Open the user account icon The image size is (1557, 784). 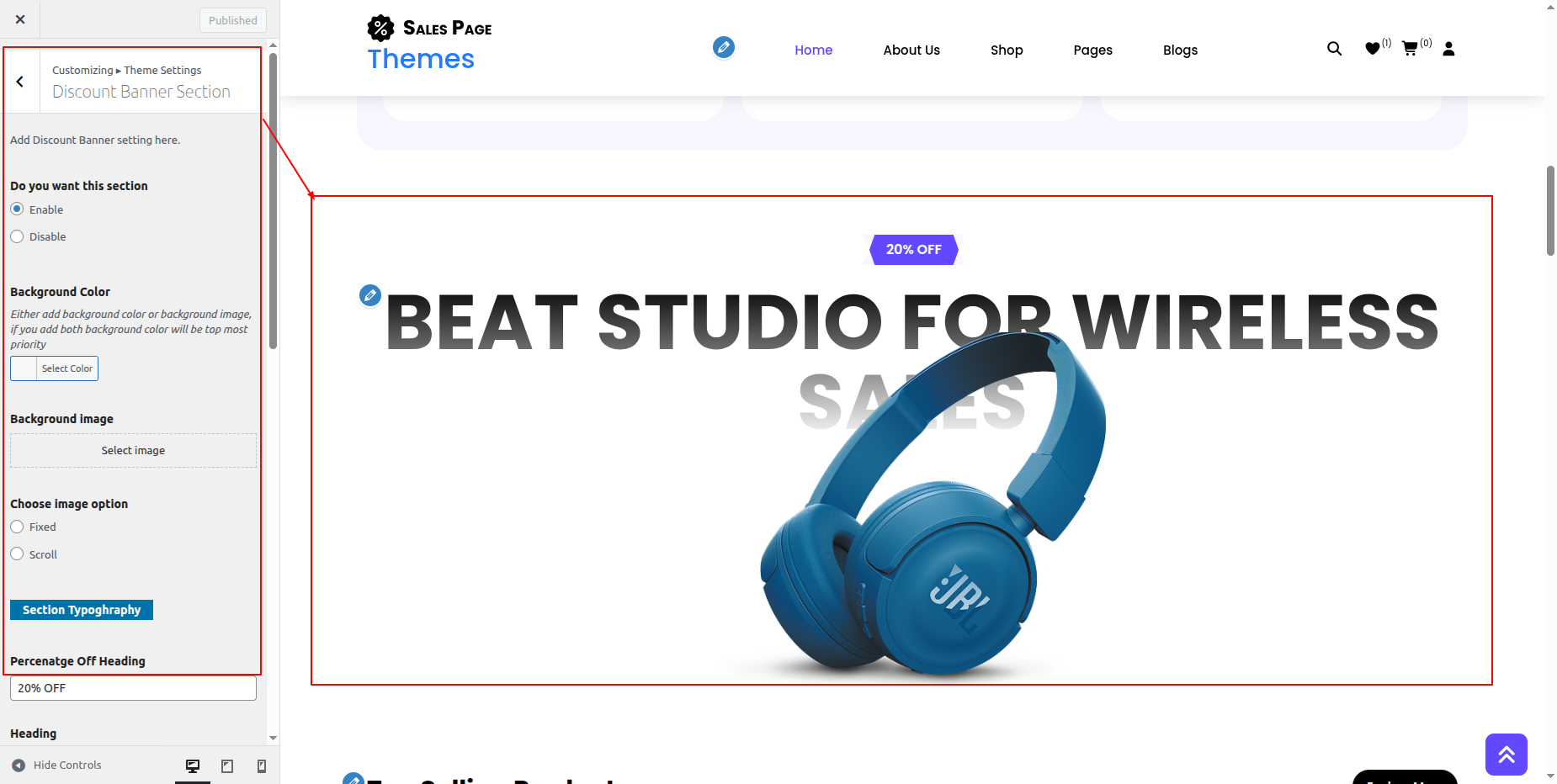click(1448, 49)
